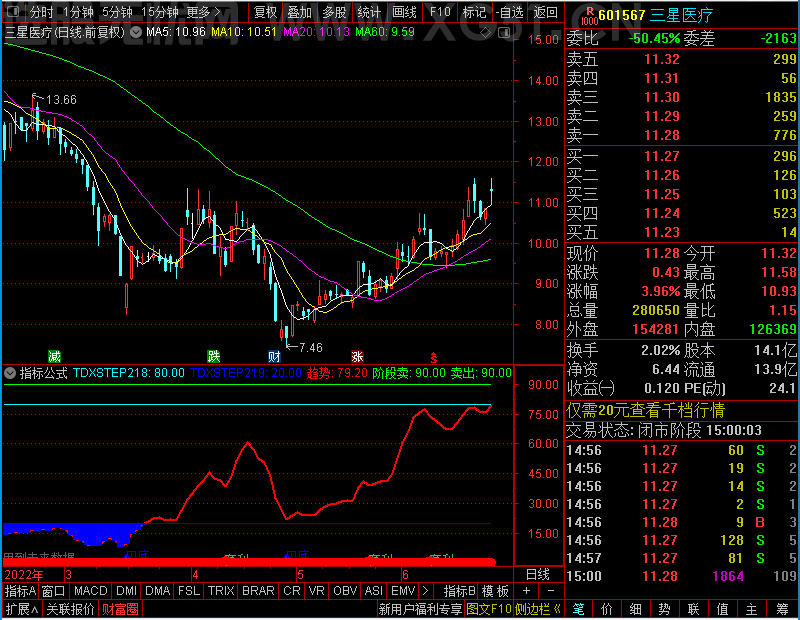This screenshot has width=800, height=620.
Task: Select the 1分钟 period
Action: 79,12
